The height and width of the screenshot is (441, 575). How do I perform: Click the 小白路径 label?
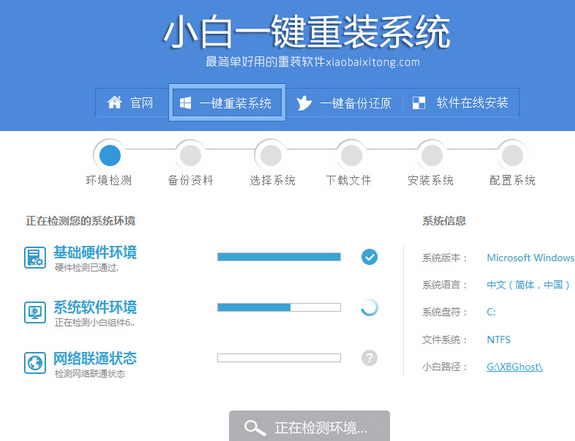pos(444,367)
